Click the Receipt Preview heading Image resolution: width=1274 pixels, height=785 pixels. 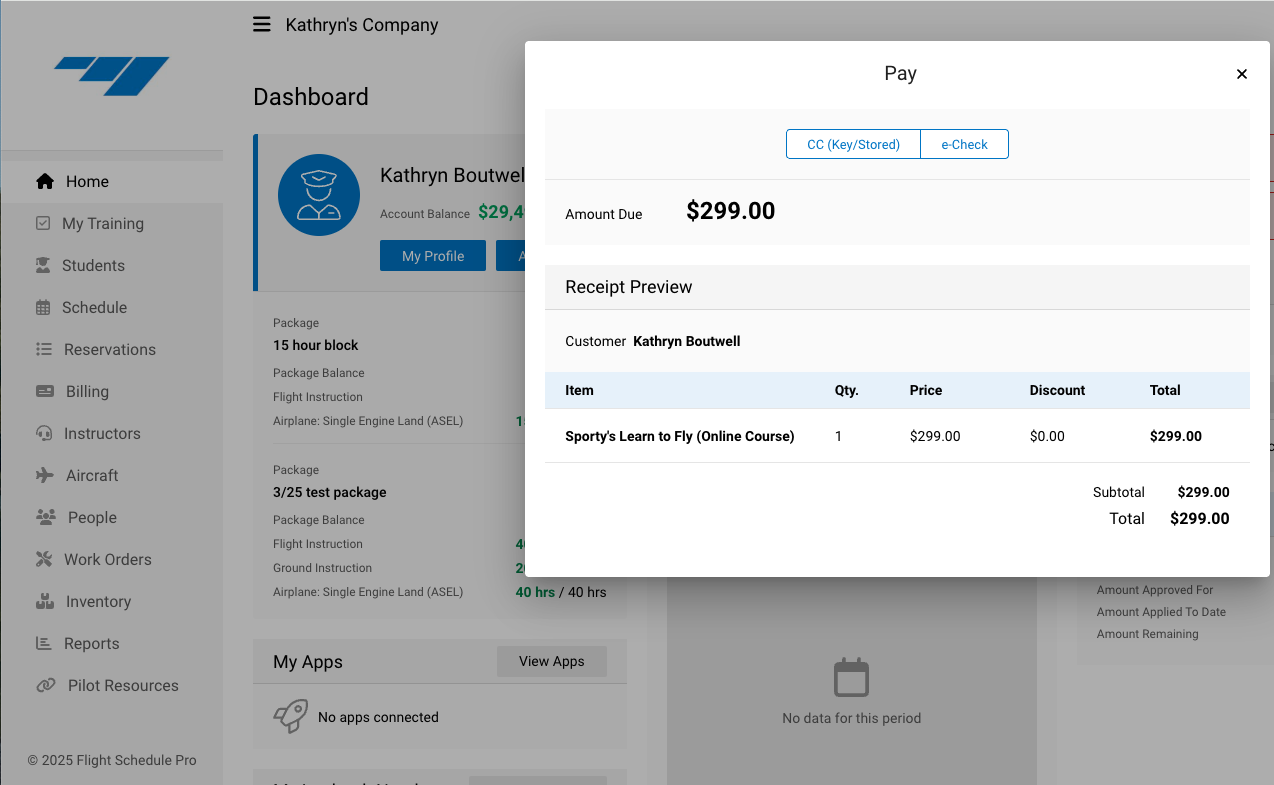click(x=629, y=287)
